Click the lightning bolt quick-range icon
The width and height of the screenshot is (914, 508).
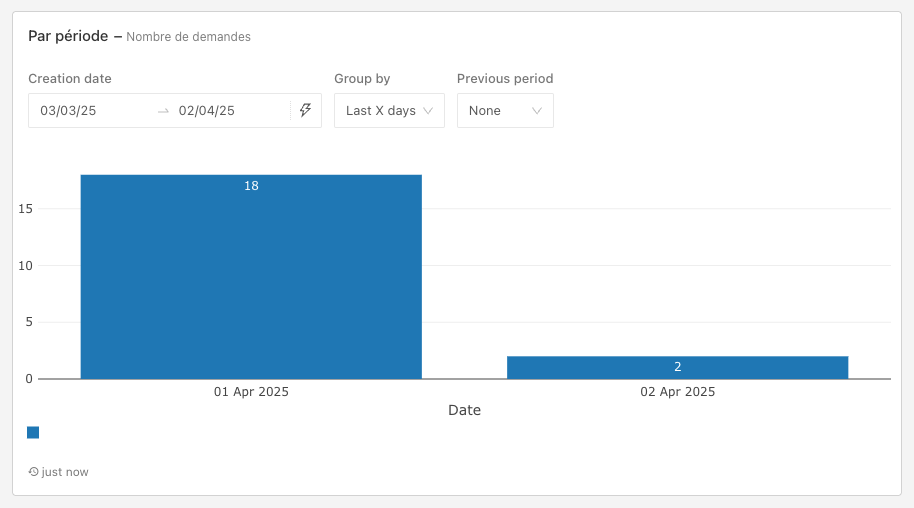(306, 110)
